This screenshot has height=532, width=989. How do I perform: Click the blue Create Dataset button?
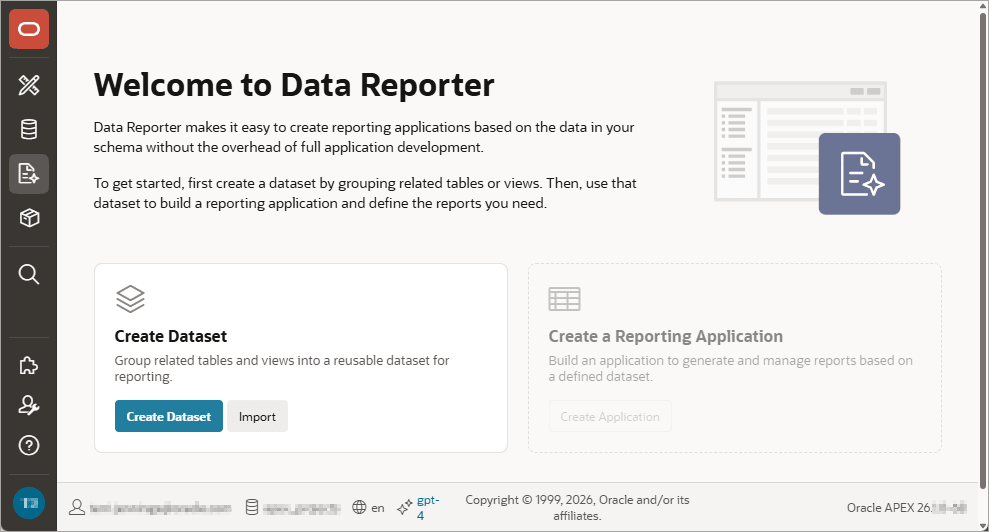click(168, 417)
